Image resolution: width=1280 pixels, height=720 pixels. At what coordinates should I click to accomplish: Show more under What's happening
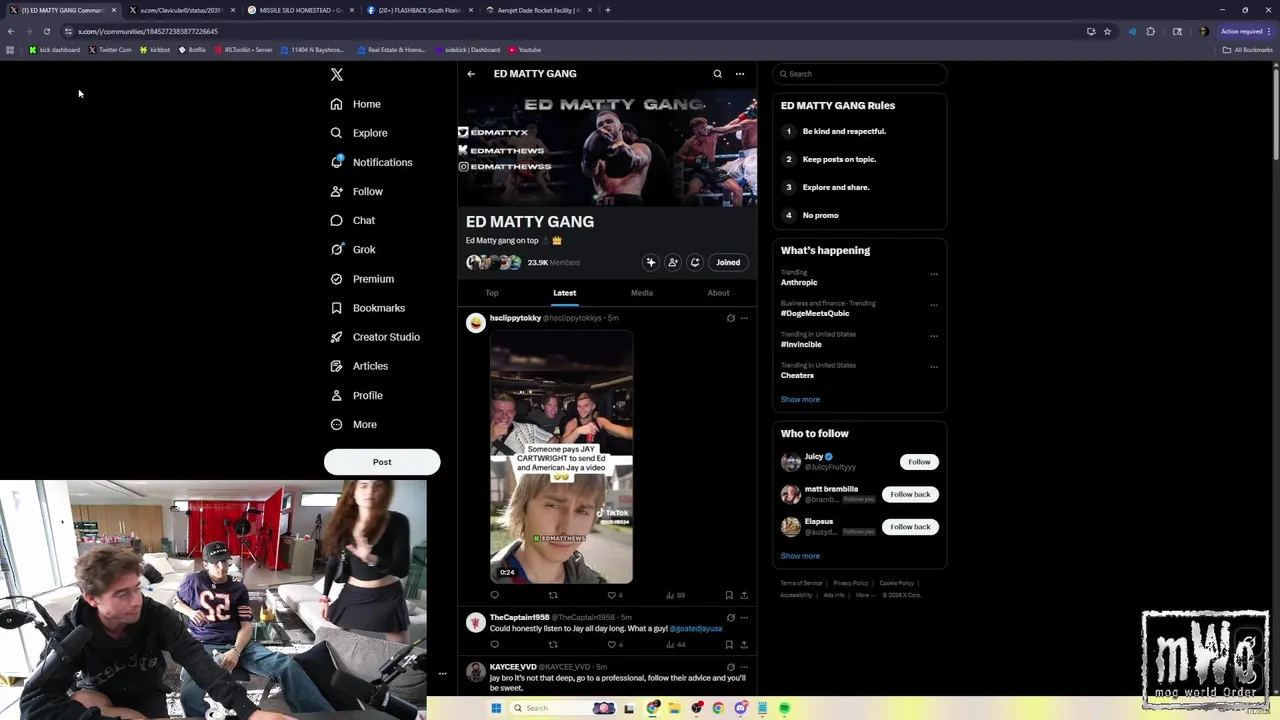pos(800,399)
